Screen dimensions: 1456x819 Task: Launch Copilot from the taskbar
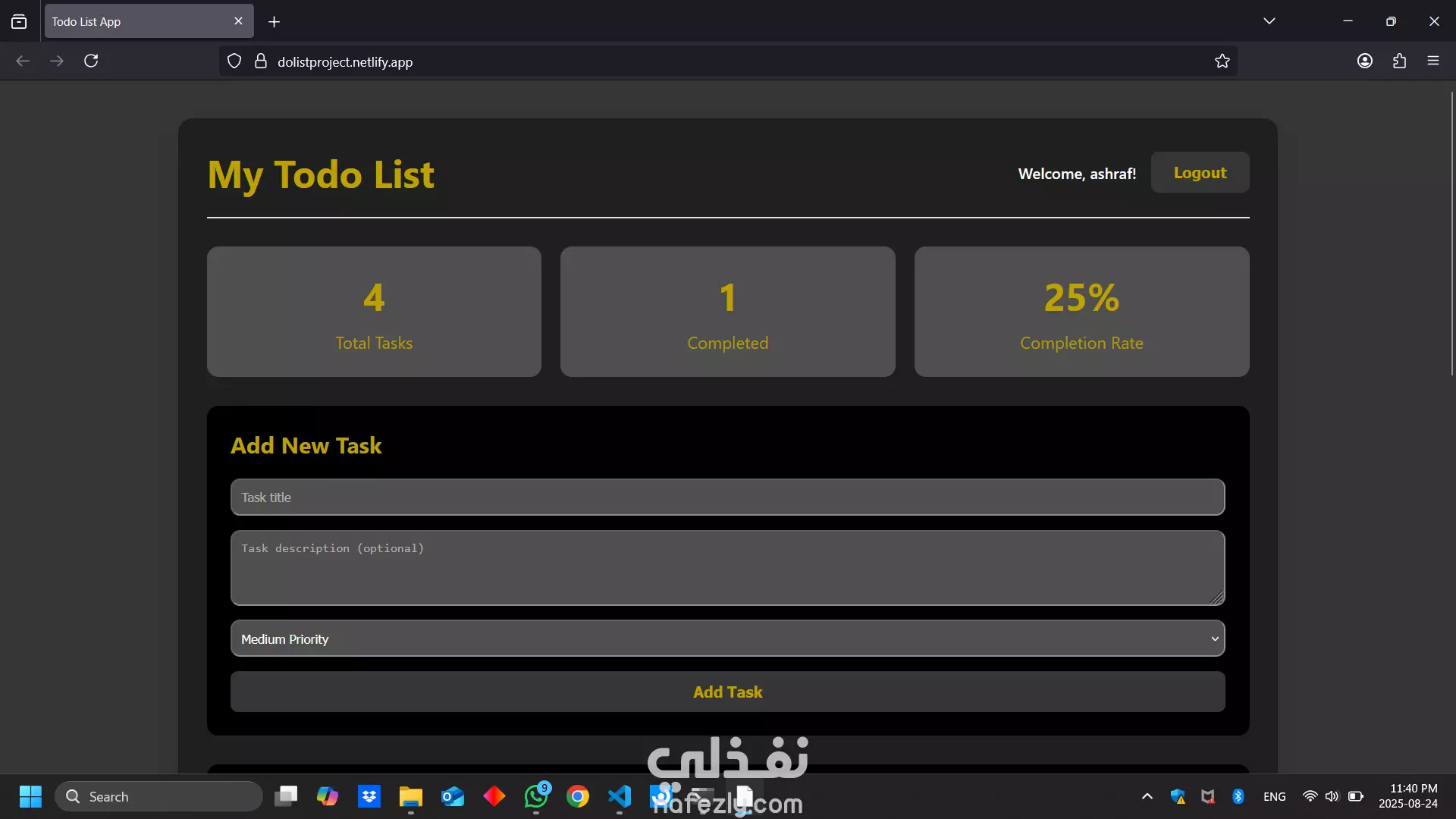tap(328, 796)
